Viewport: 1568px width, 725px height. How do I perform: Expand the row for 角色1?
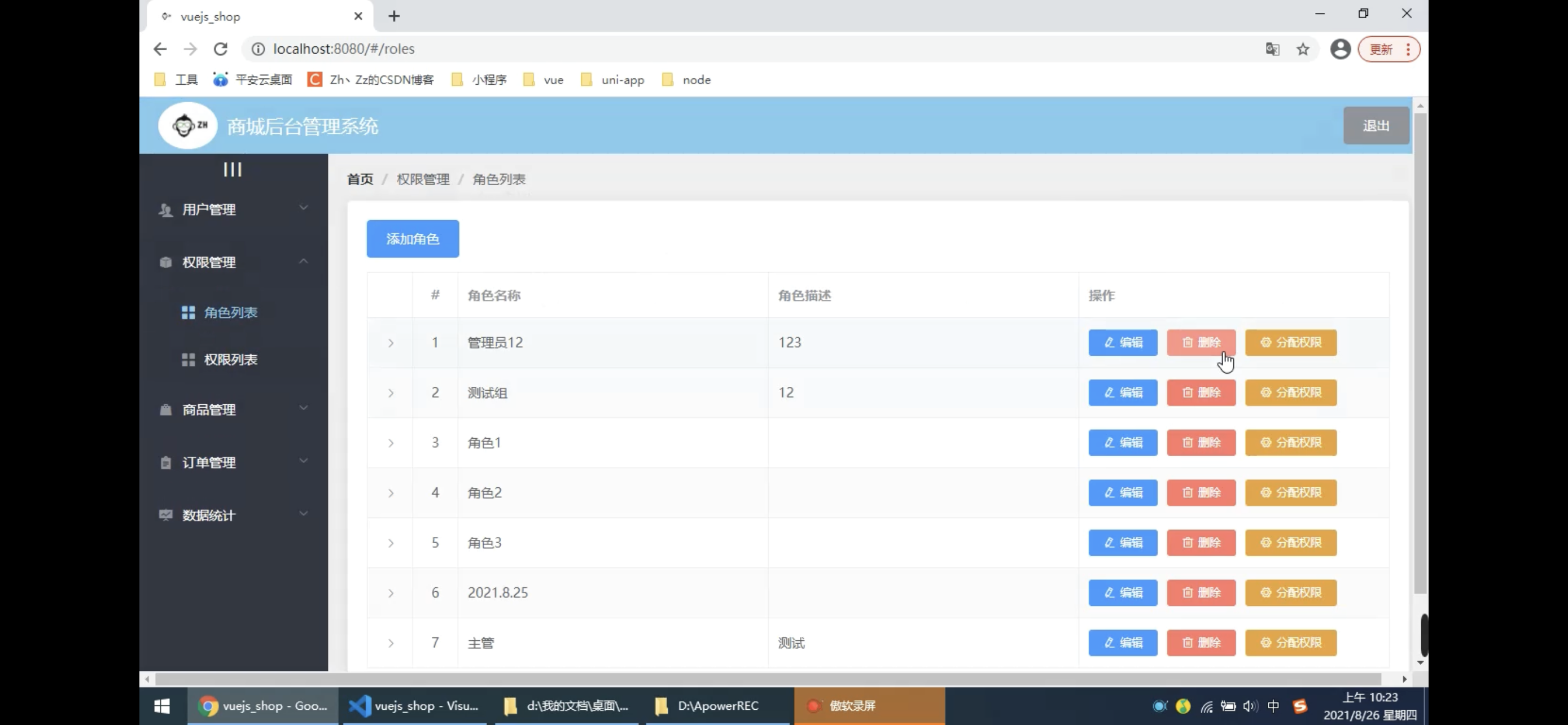pyautogui.click(x=391, y=443)
